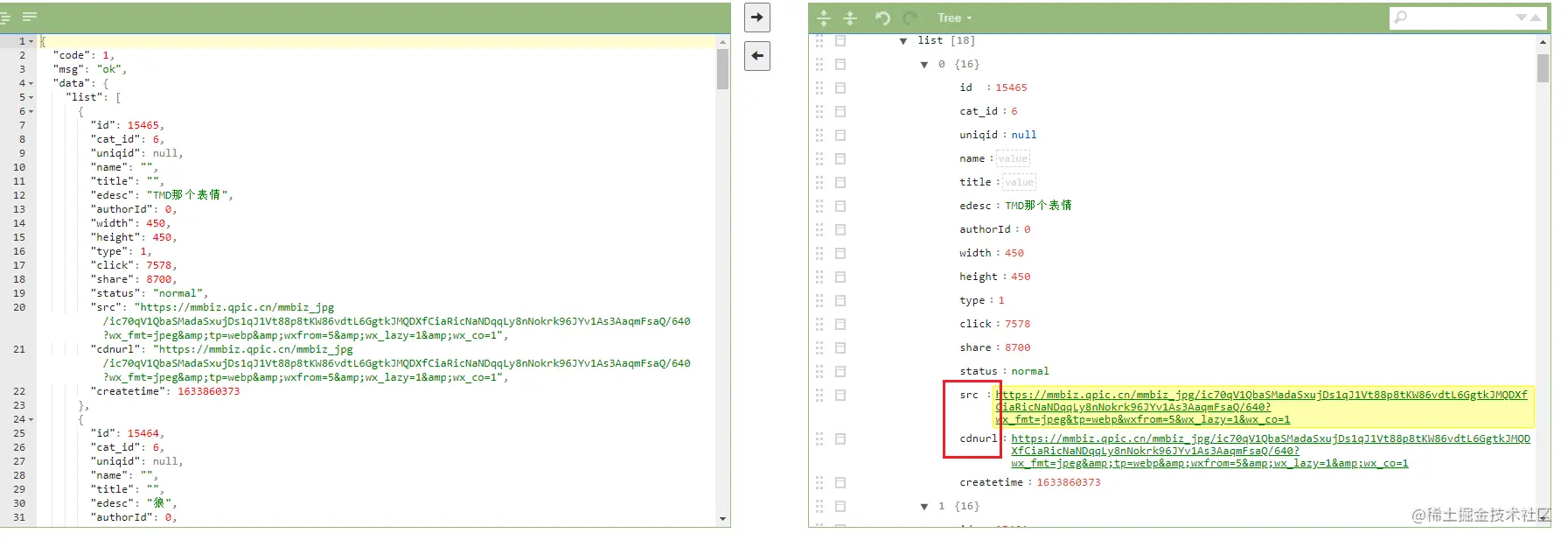Select id value 15465 in tree

pos(1011,88)
